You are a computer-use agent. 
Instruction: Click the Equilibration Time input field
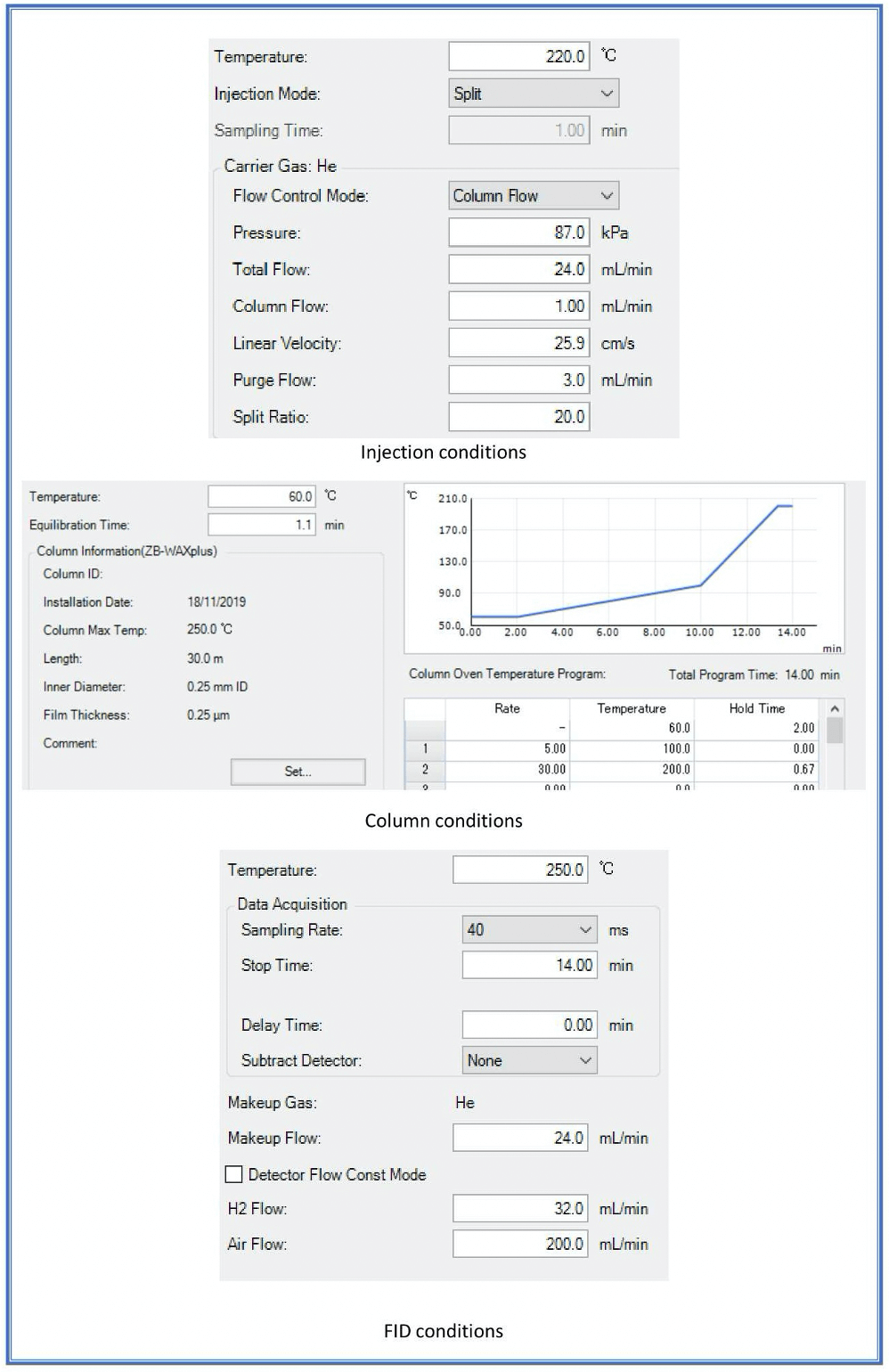coord(261,525)
